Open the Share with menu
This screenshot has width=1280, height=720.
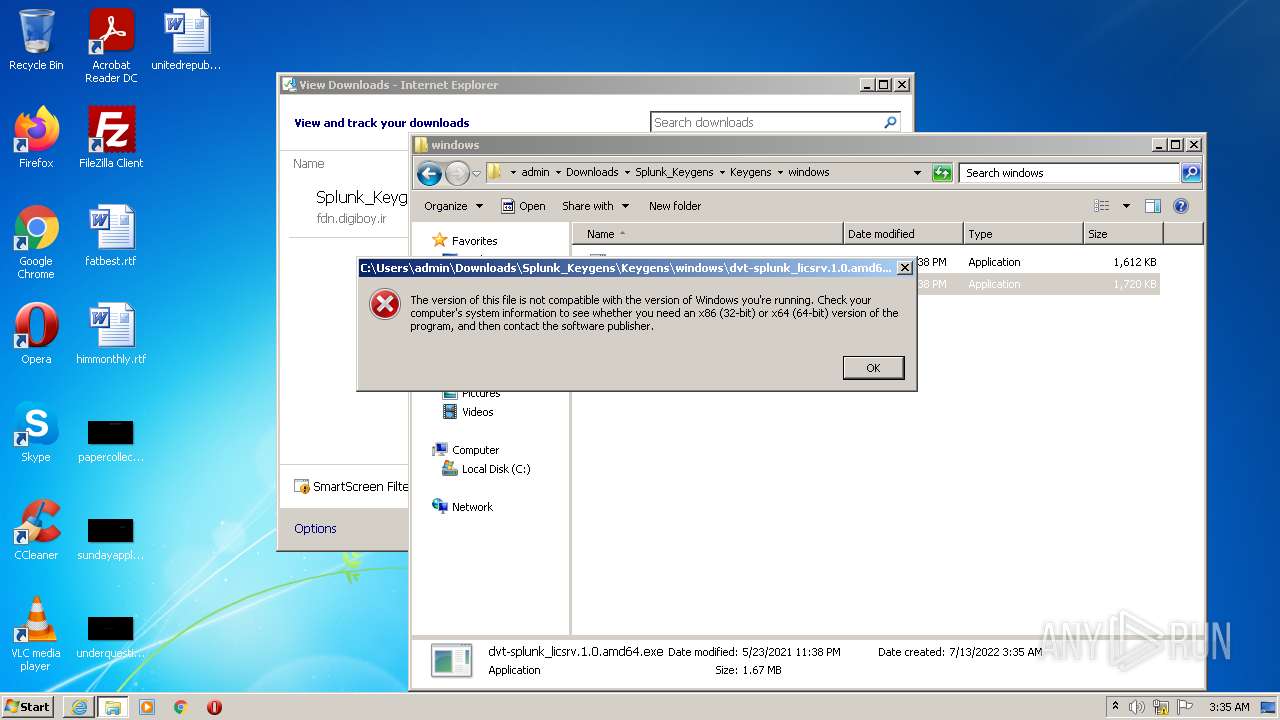click(x=596, y=206)
